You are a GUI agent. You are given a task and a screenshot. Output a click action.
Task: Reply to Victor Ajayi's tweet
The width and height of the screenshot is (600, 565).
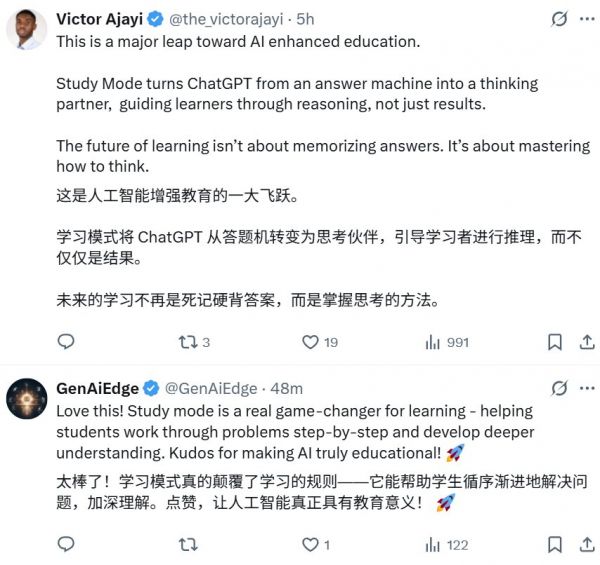[x=66, y=342]
